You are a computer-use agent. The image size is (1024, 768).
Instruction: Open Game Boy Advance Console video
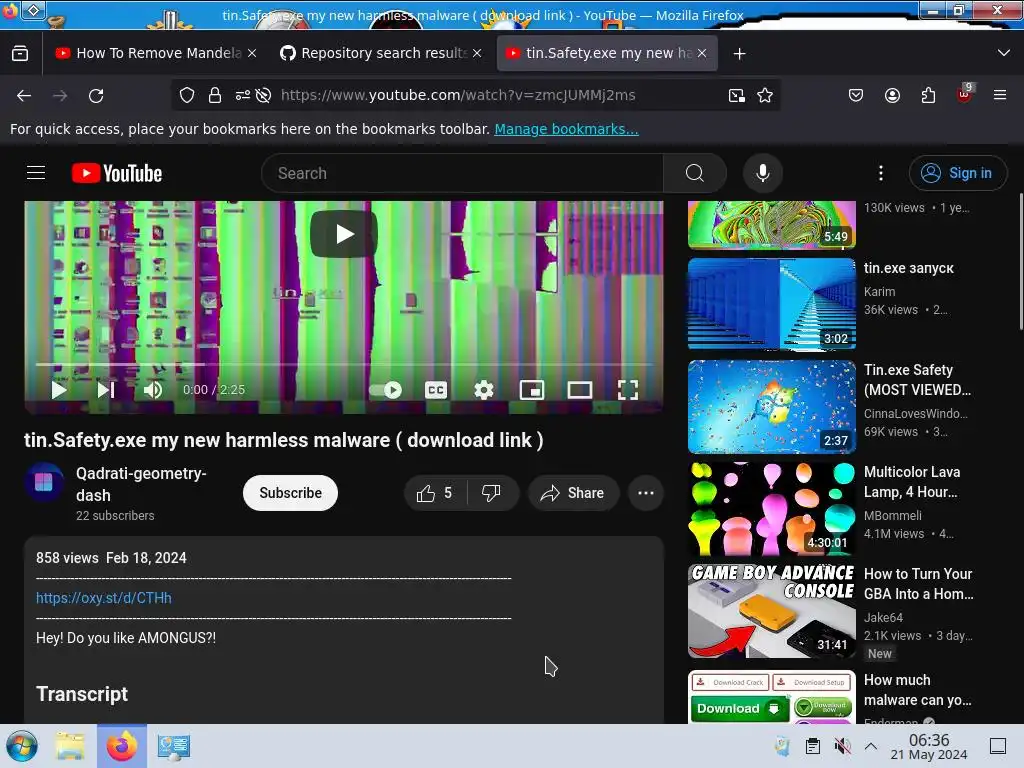pyautogui.click(x=771, y=611)
